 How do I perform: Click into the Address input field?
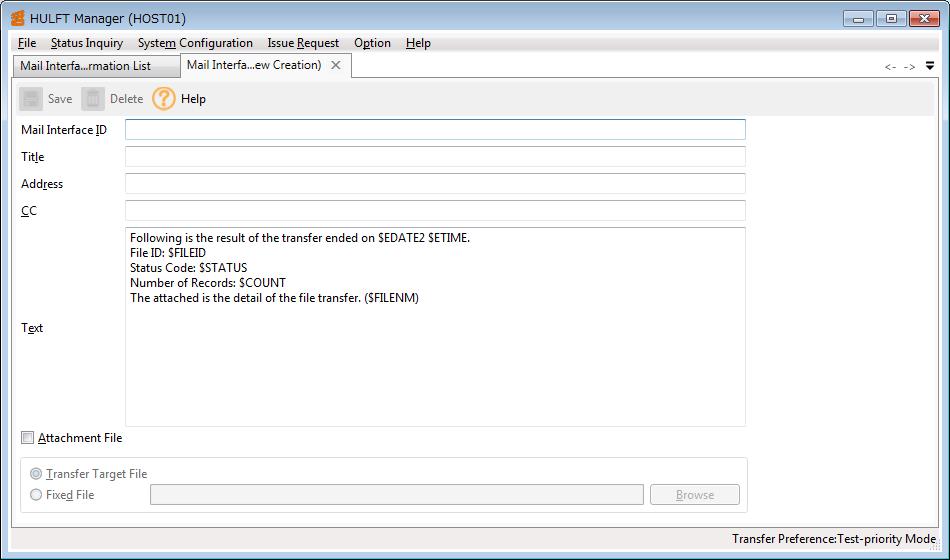435,184
